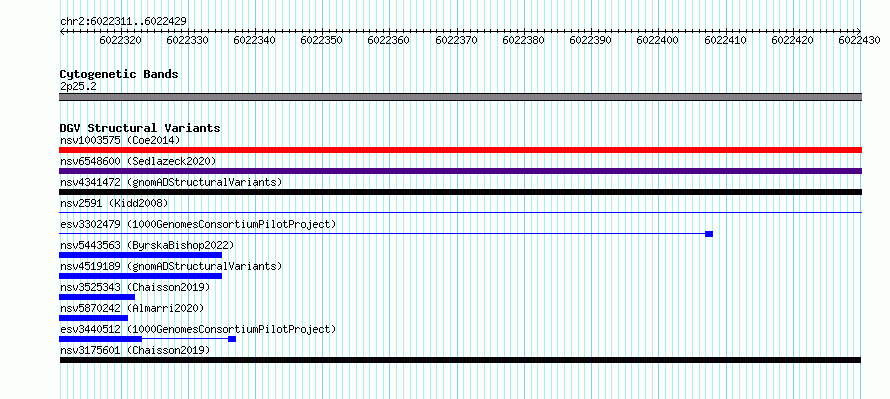890x399 pixels.
Task: Open esv3440512 (1000GenomesConsortiumPilotProject) label
Action: [x=198, y=329]
